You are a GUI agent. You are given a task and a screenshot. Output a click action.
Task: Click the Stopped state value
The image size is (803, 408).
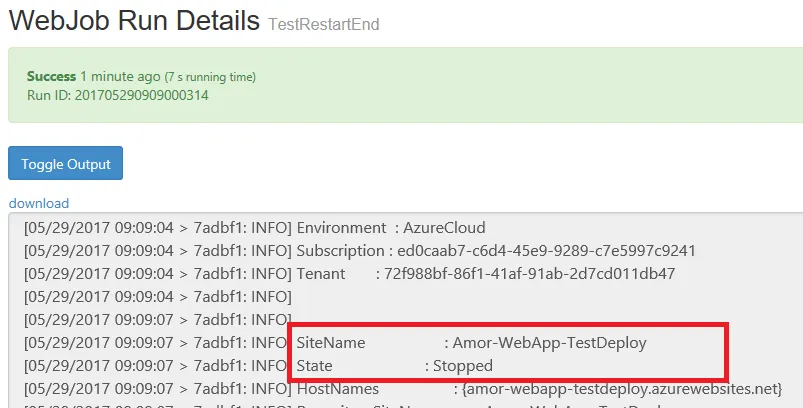coord(462,366)
